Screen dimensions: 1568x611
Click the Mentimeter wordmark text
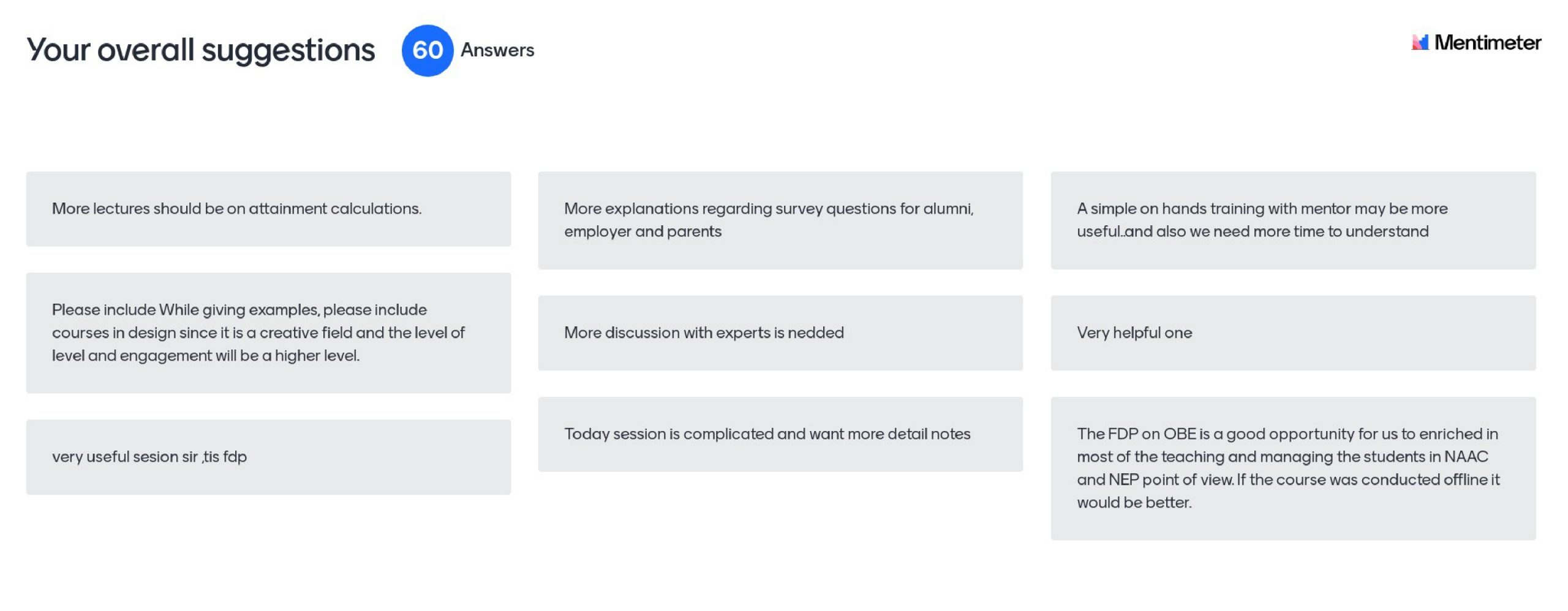(1487, 43)
